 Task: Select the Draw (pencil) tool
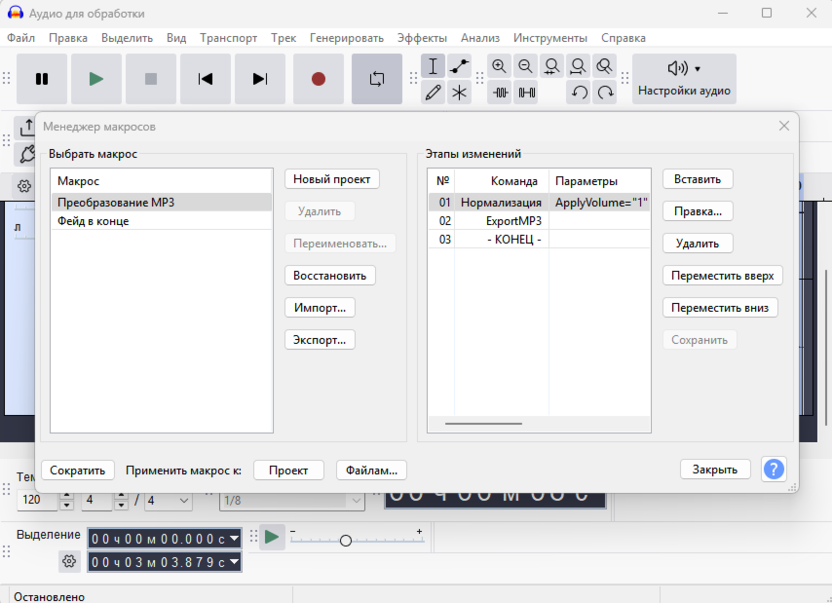pos(433,93)
